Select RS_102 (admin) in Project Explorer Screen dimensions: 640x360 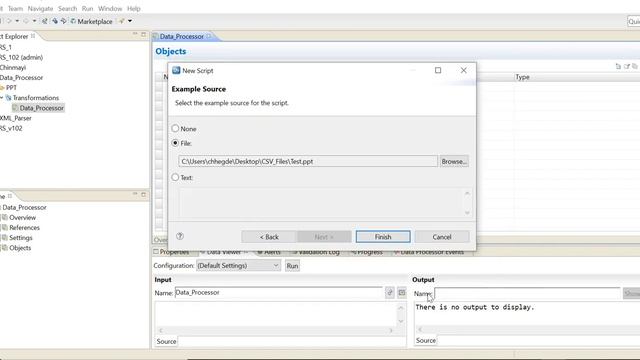coord(21,57)
